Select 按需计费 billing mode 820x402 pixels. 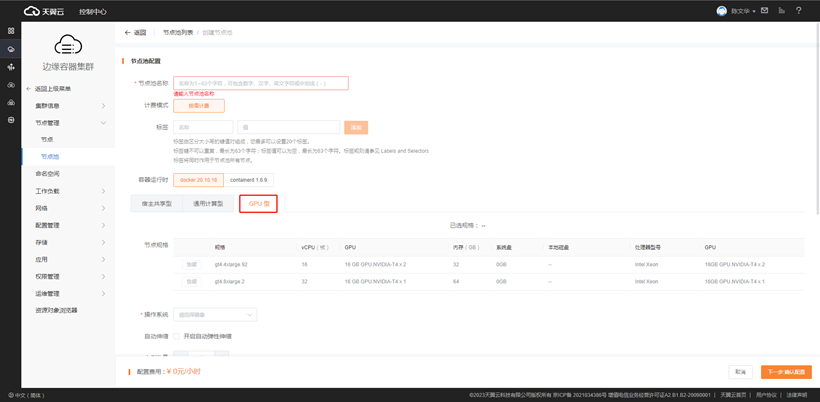[199, 106]
